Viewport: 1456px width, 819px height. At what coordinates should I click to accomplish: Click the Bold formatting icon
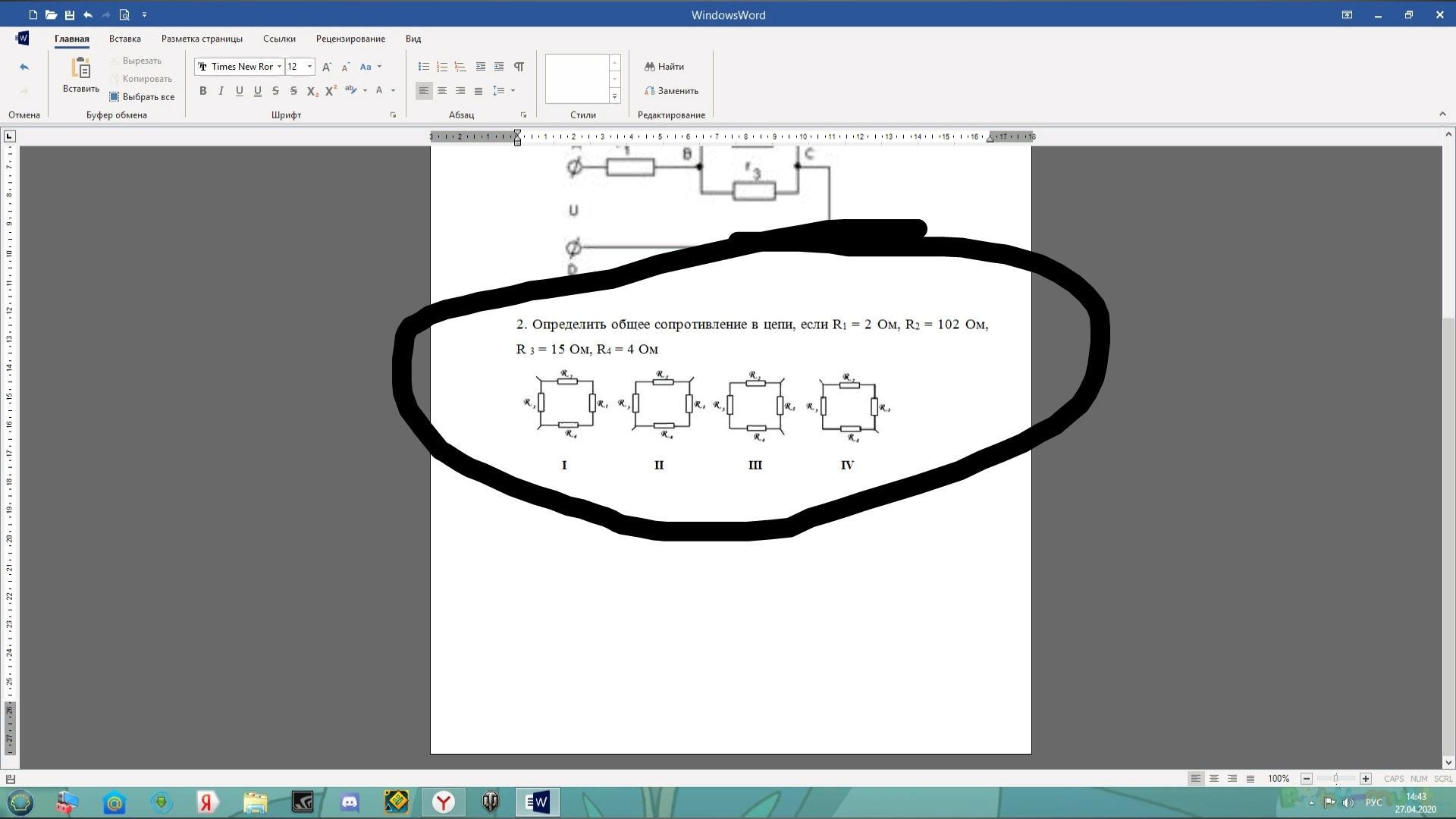[x=202, y=91]
